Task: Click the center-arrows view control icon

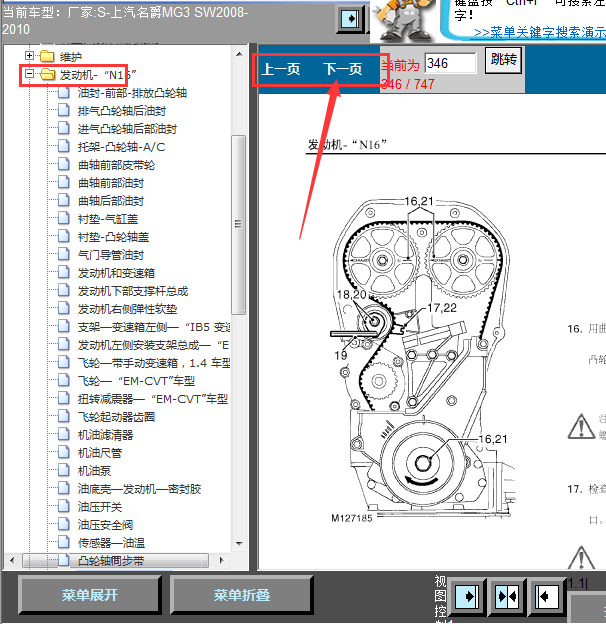Action: coord(507,596)
